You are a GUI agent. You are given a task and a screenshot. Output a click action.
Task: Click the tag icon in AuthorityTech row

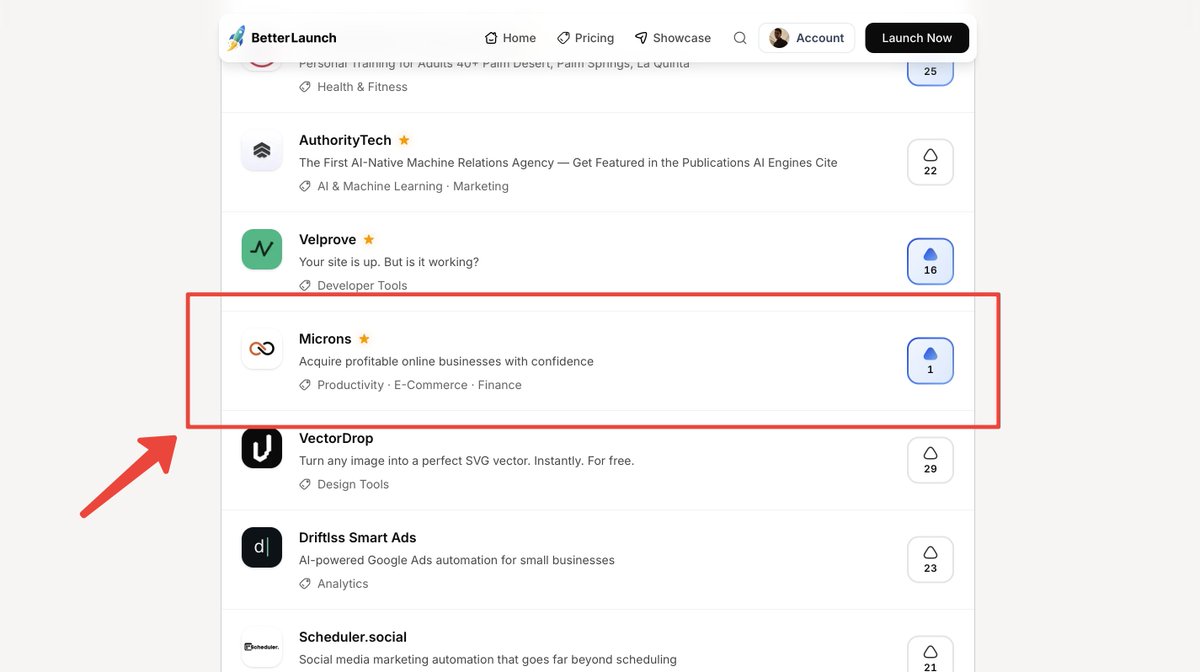tap(305, 186)
